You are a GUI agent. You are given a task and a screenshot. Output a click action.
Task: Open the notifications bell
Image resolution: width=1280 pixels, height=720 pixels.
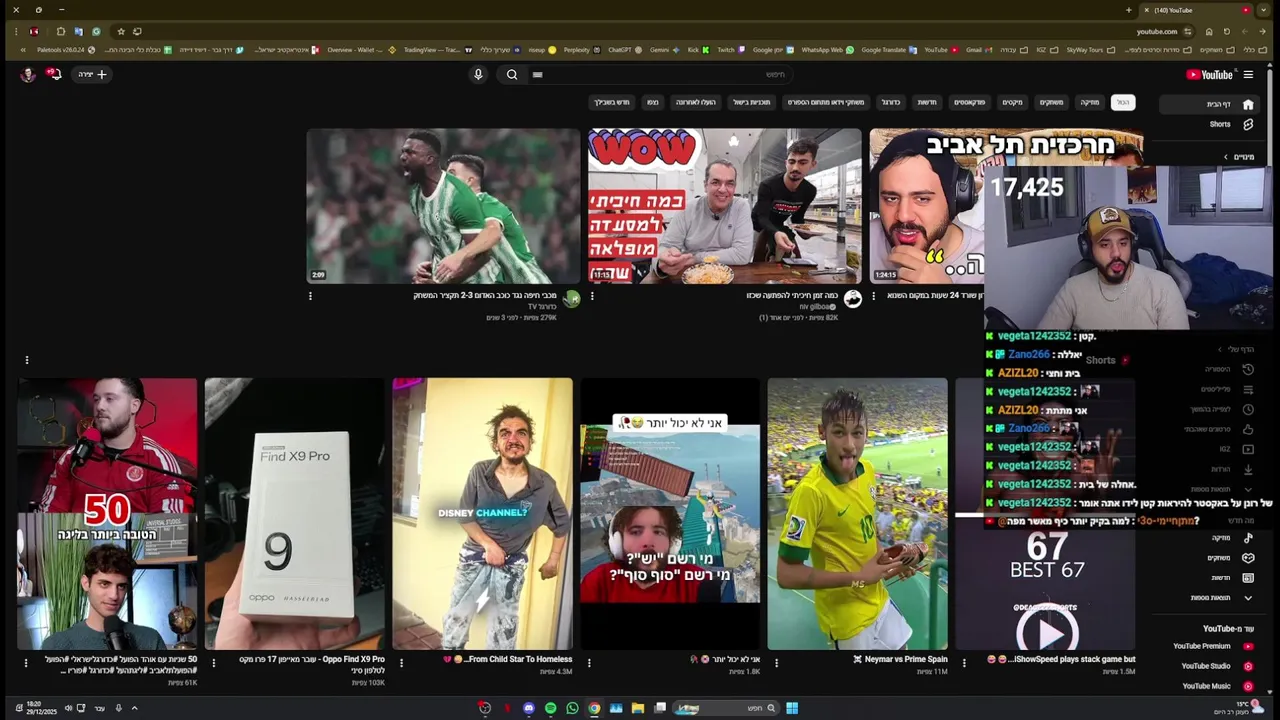[x=55, y=74]
